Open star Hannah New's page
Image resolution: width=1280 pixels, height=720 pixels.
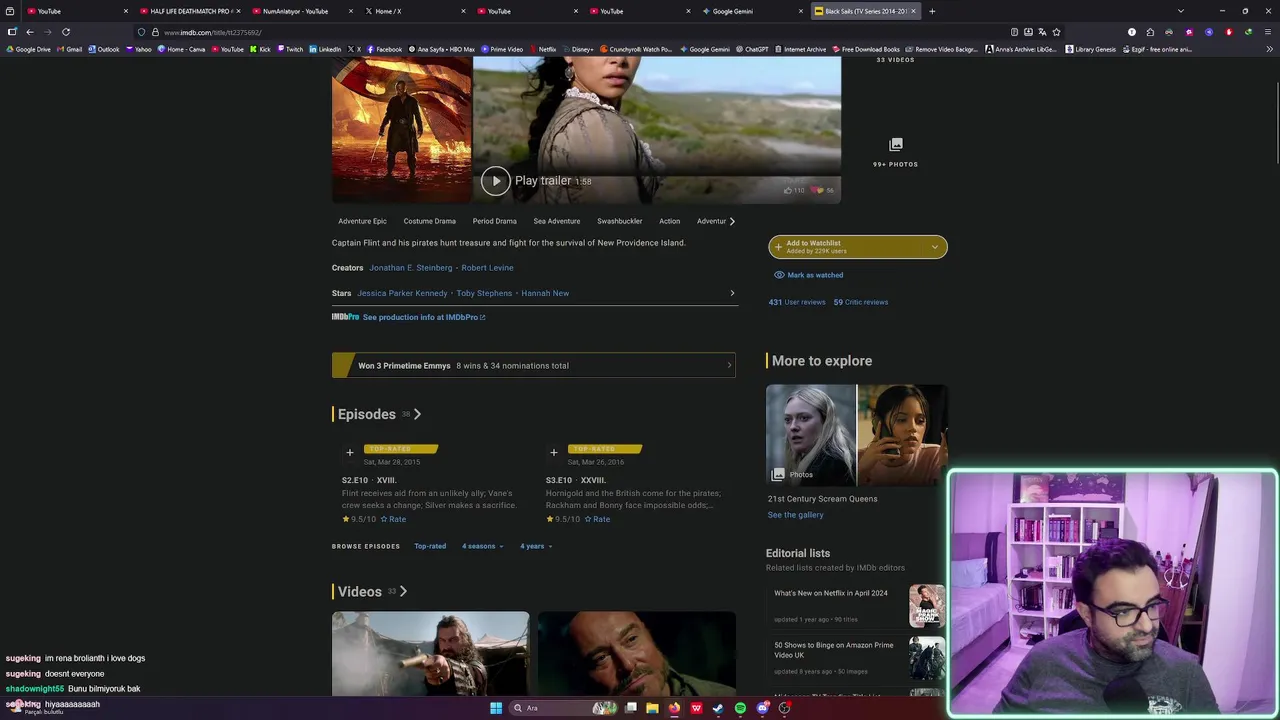pos(545,293)
